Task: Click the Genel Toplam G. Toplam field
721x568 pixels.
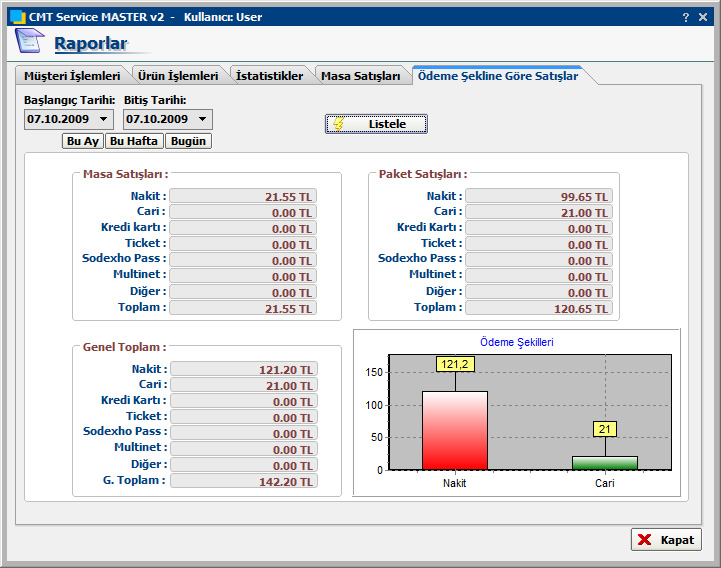Action: 243,481
